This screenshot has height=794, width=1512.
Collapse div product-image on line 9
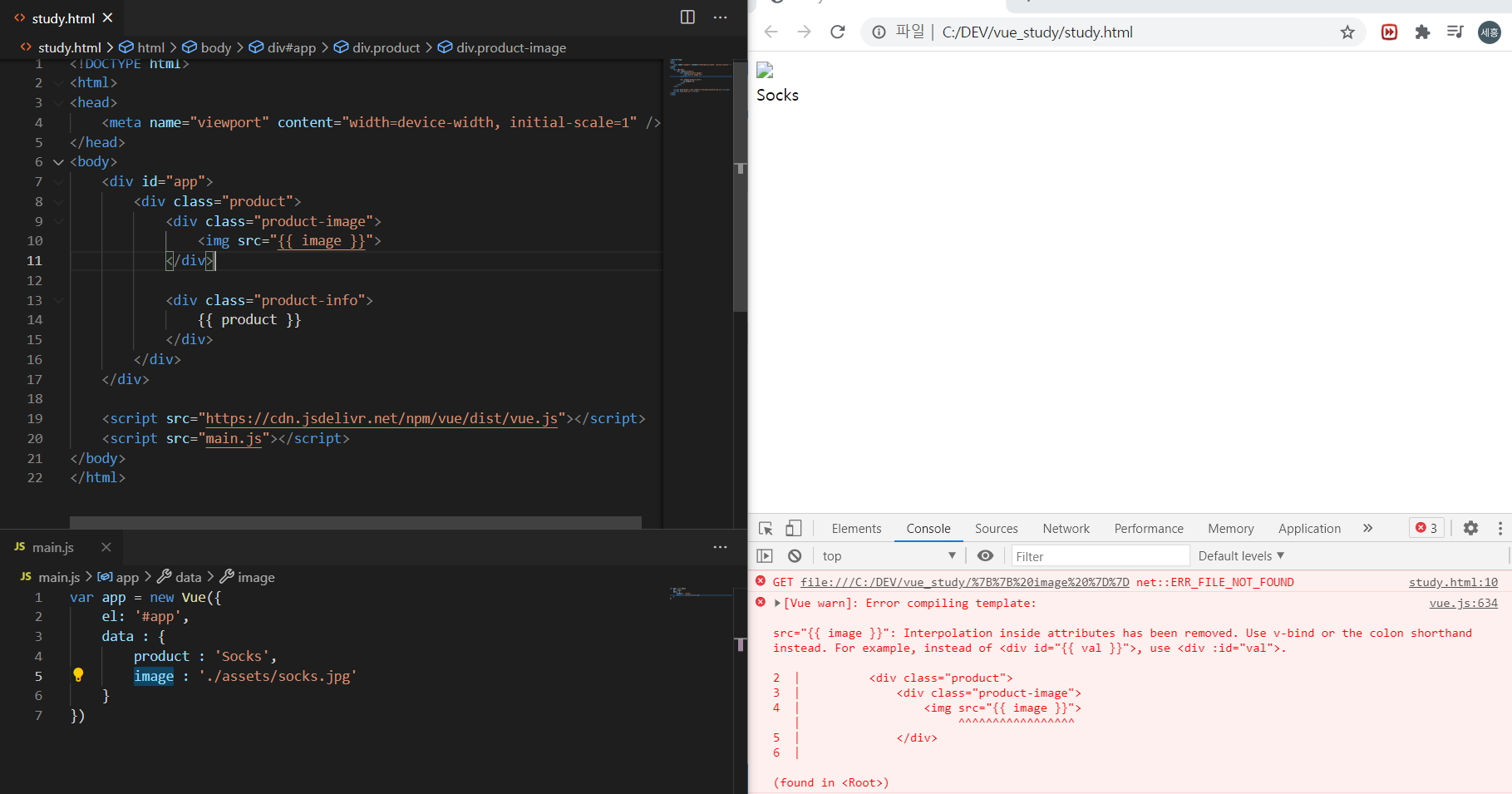58,222
